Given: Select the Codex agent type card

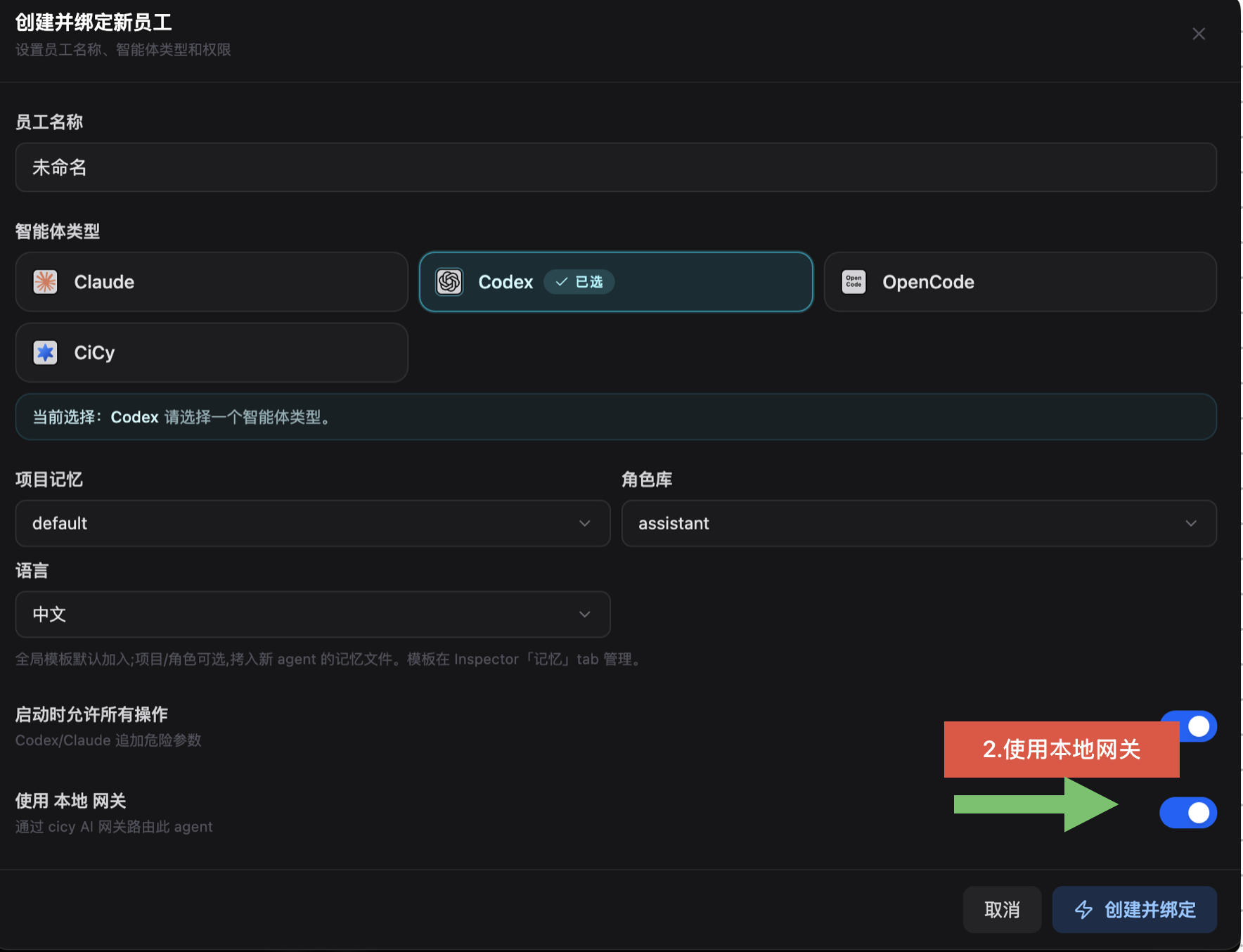Looking at the screenshot, I should 616,282.
